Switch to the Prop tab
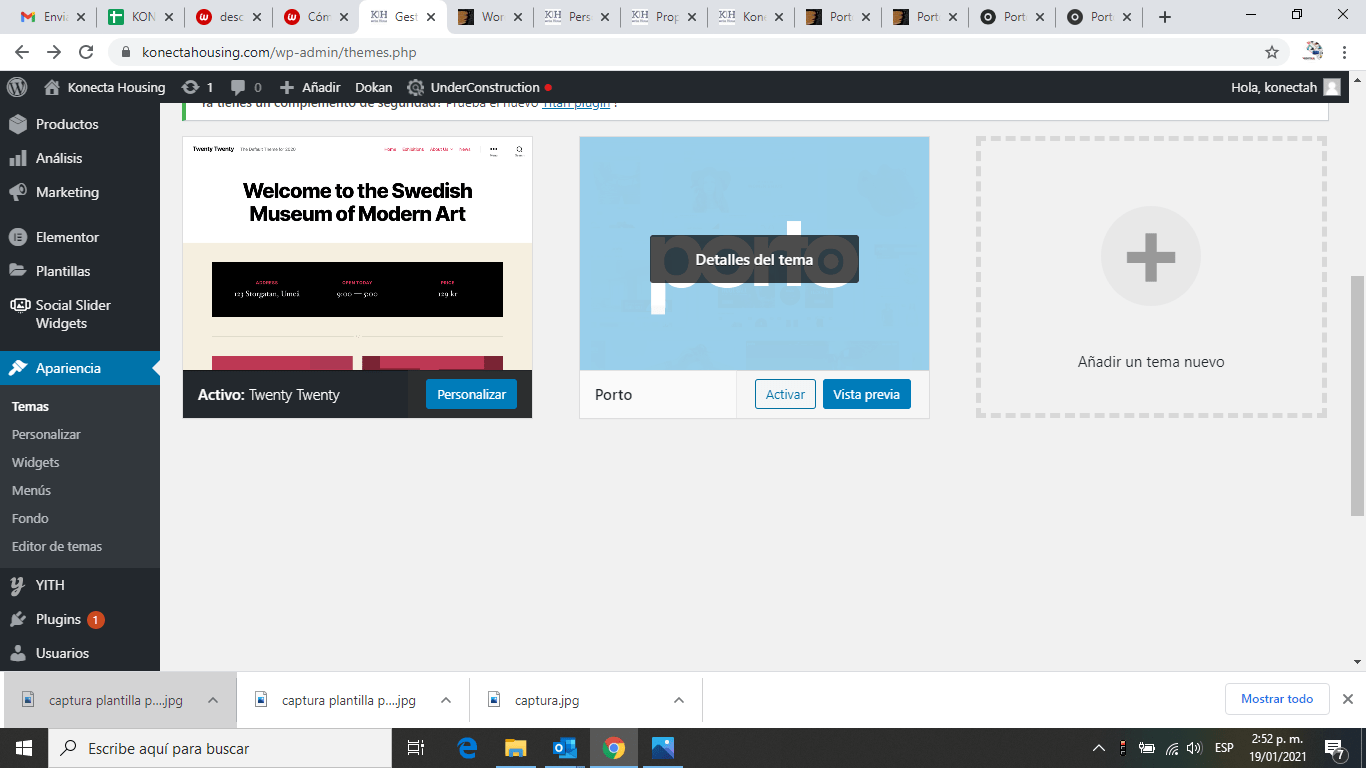 (x=664, y=17)
